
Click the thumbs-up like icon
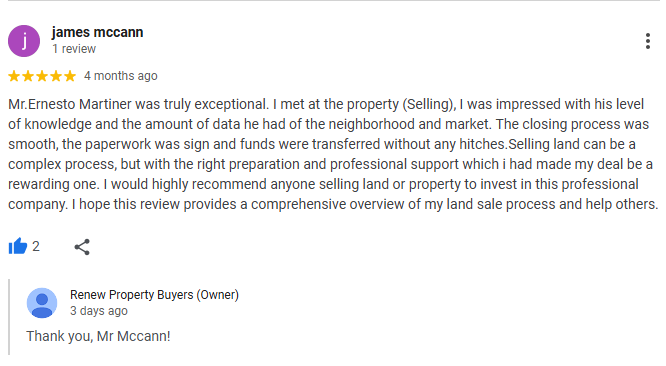coord(17,246)
